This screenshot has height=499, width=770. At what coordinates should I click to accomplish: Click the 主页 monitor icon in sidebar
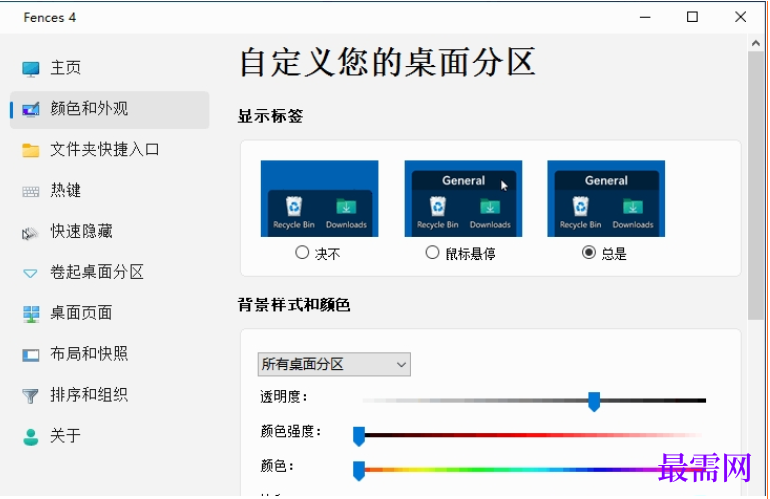click(x=30, y=69)
